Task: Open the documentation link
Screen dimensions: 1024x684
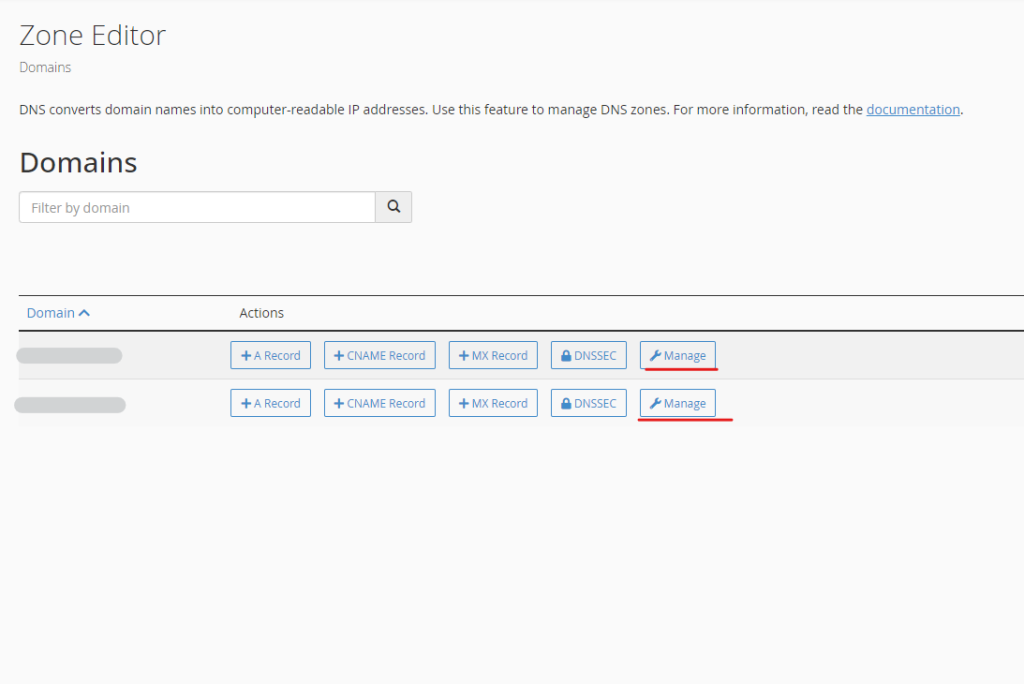Action: pyautogui.click(x=912, y=109)
